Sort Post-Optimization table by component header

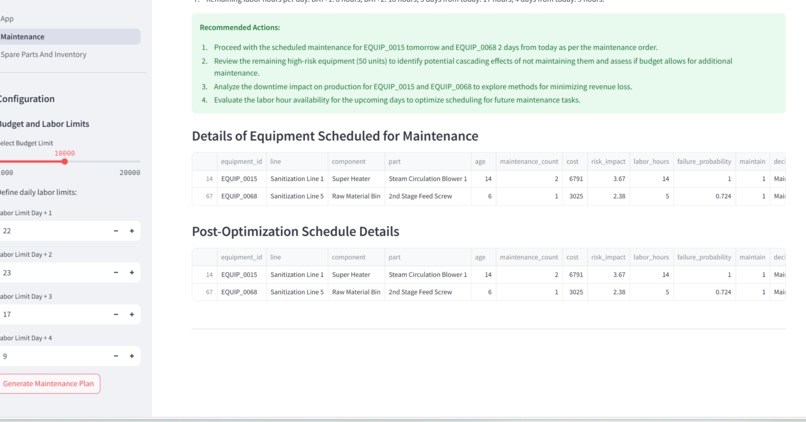point(356,257)
